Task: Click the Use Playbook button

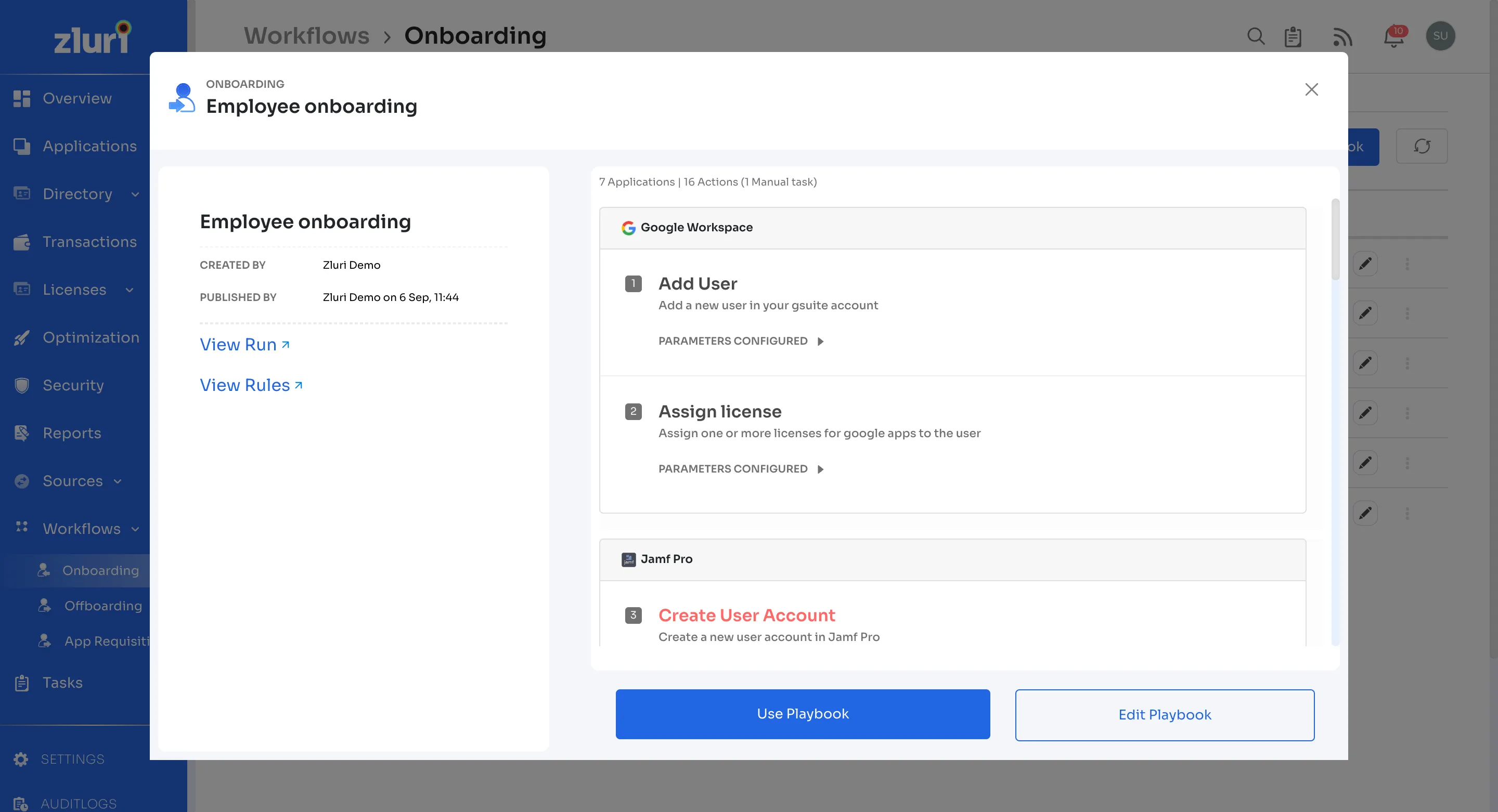Action: [x=803, y=714]
